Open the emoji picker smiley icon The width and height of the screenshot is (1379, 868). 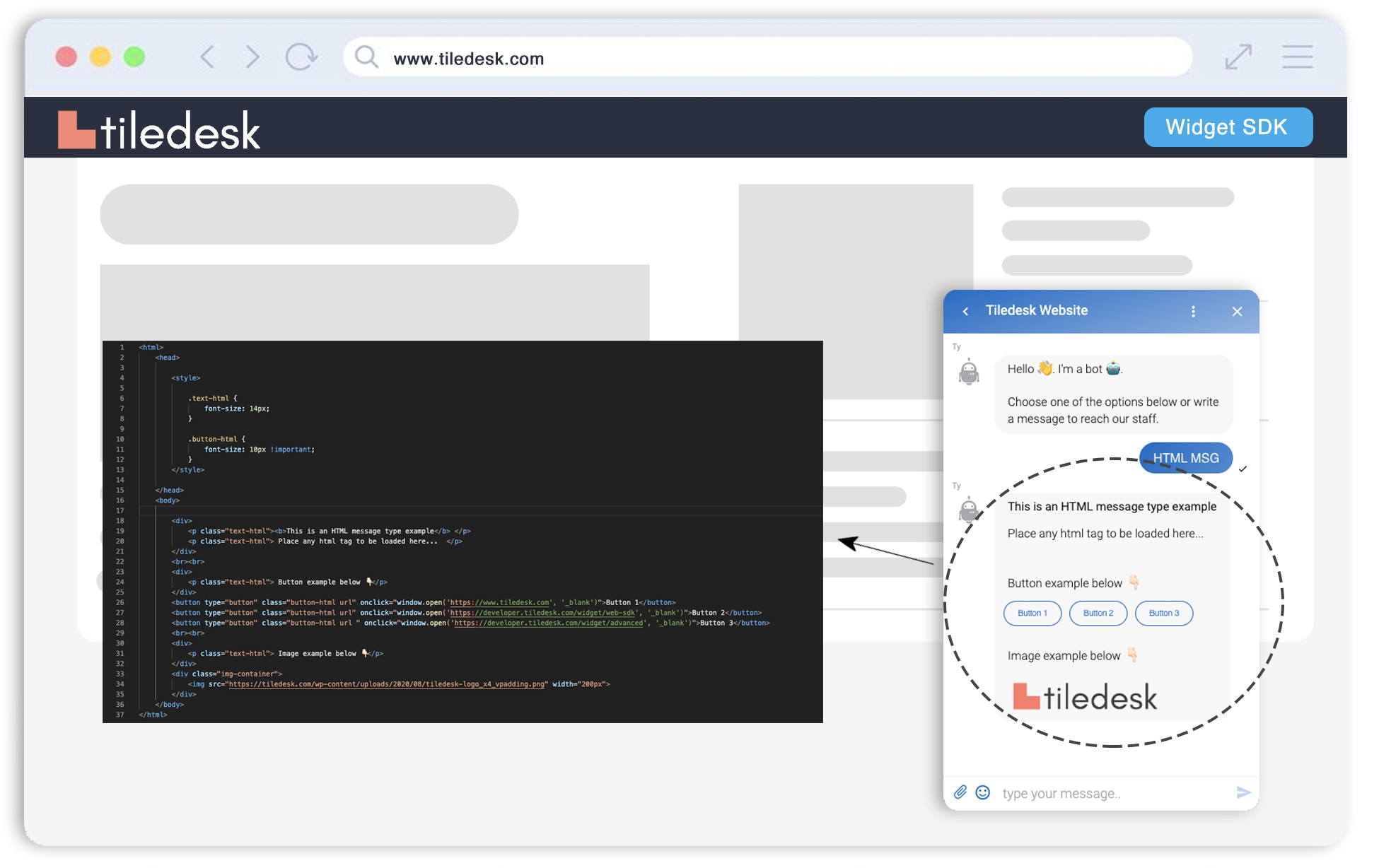983,792
